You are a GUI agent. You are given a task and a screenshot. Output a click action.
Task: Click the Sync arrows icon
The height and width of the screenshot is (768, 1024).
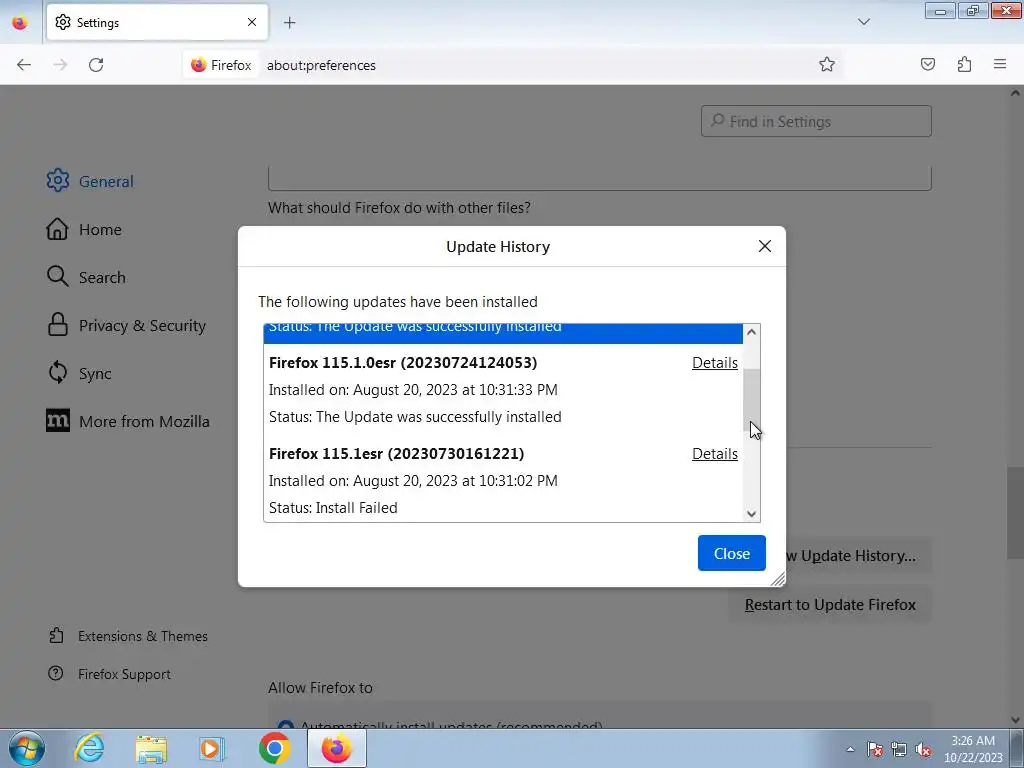point(57,373)
